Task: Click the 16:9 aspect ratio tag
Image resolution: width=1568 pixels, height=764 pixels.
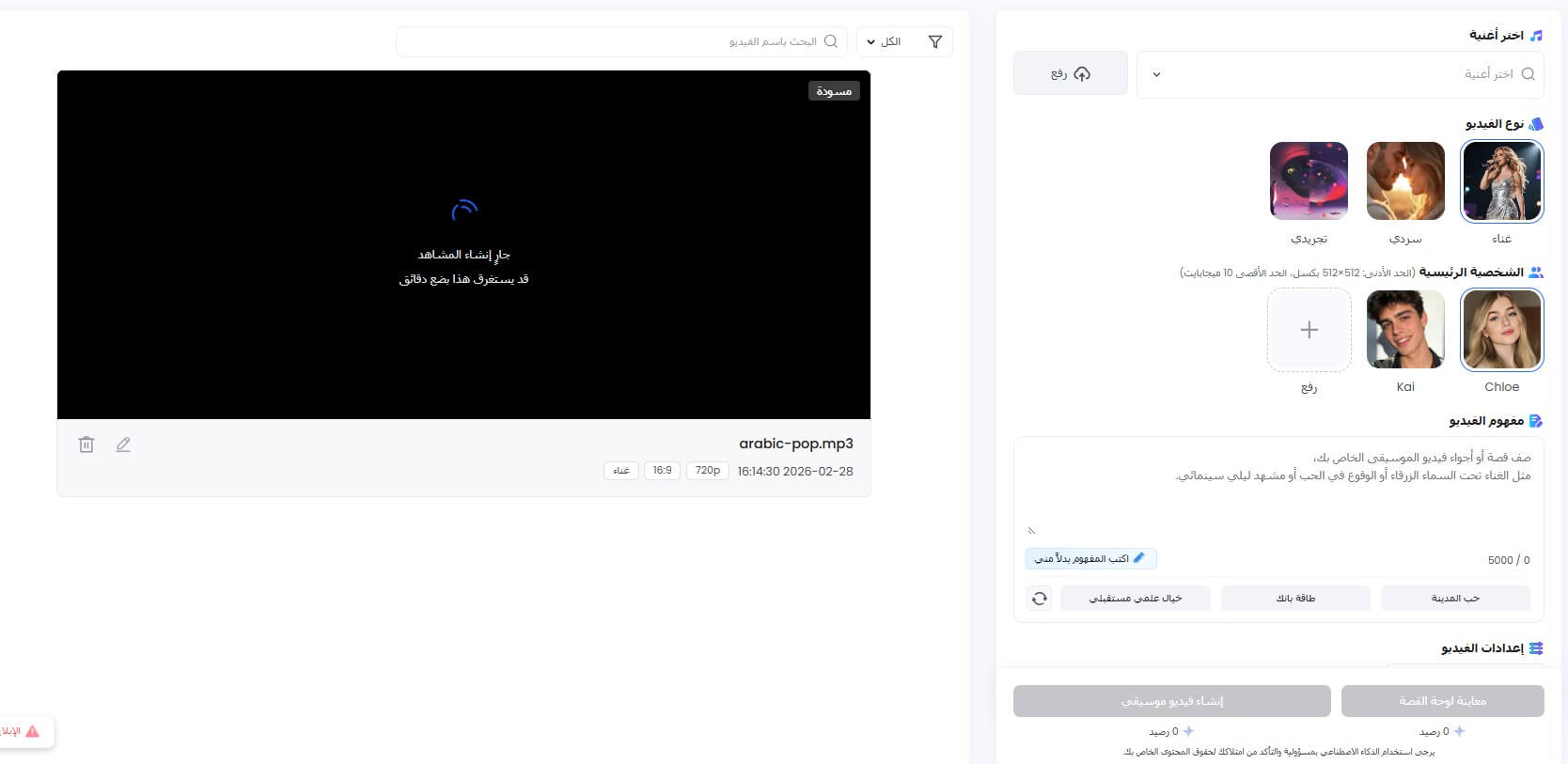Action: tap(662, 471)
